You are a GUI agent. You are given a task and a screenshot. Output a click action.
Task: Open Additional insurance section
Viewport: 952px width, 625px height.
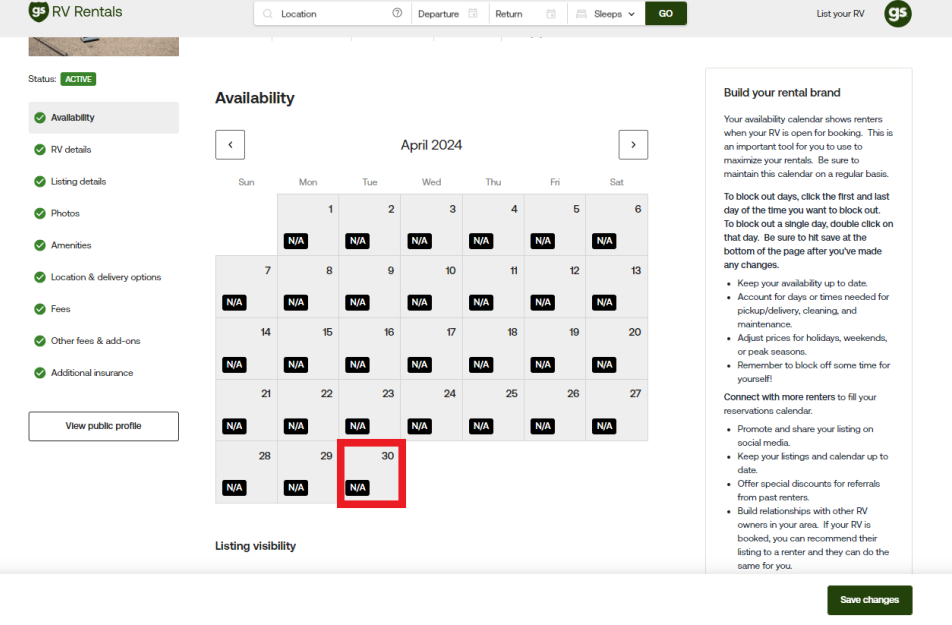click(x=92, y=373)
